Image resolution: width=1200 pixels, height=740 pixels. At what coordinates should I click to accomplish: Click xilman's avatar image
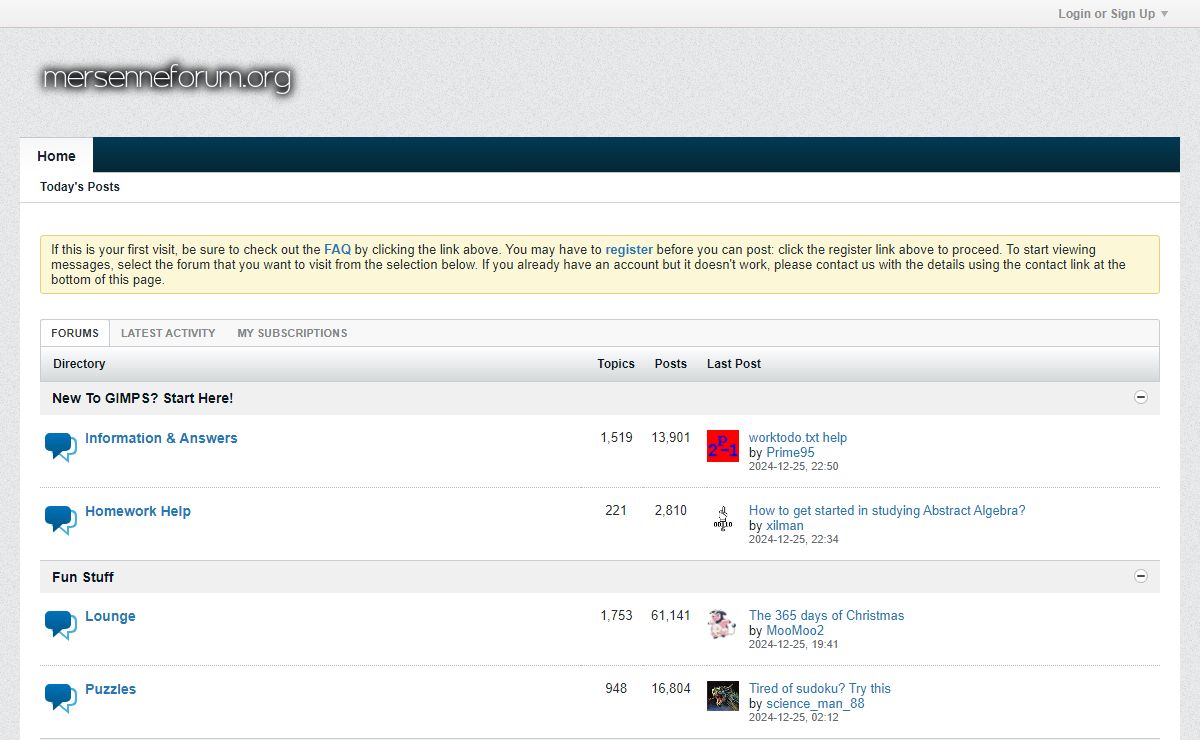click(722, 519)
